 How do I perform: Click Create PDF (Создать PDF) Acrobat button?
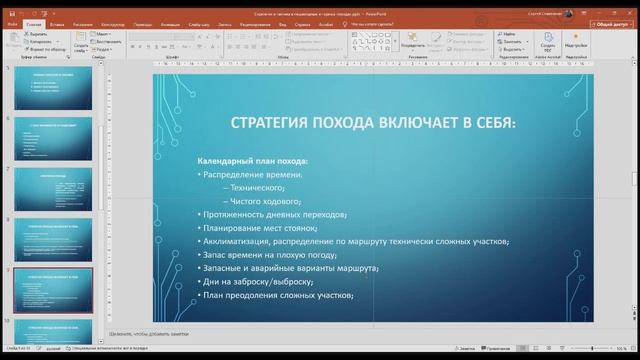548,42
